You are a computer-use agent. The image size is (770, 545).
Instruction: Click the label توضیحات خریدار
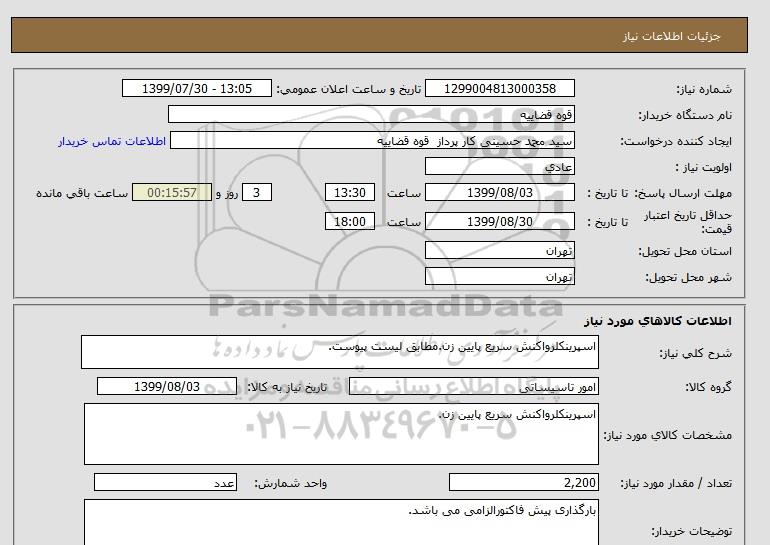coord(691,531)
